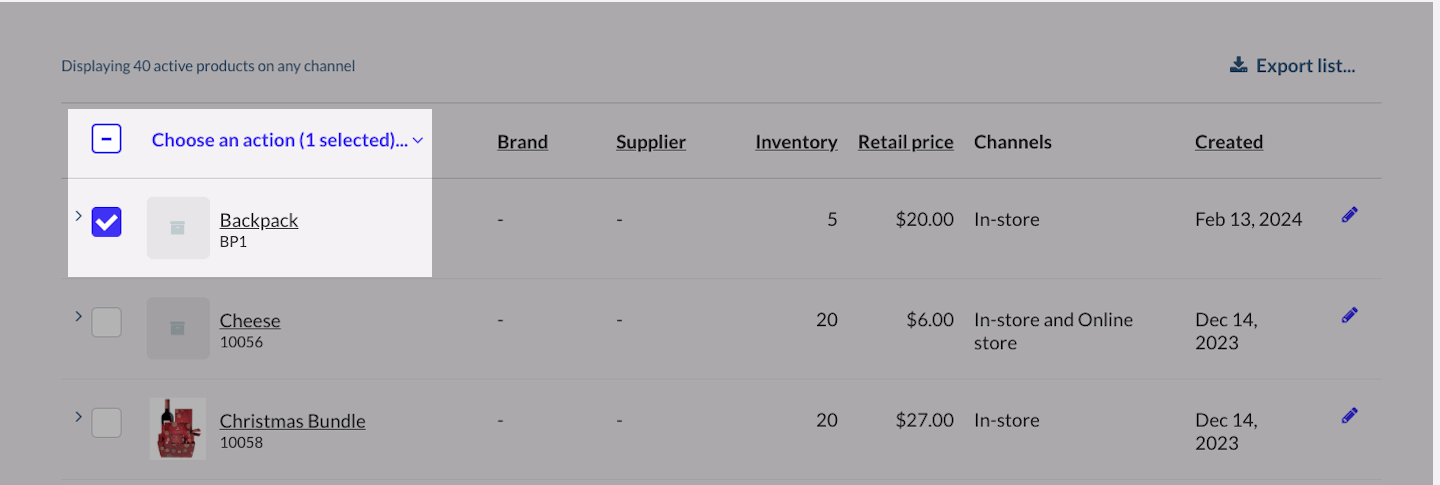Click the Backpack edit pencil icon
The width and height of the screenshot is (1440, 485).
pyautogui.click(x=1350, y=214)
